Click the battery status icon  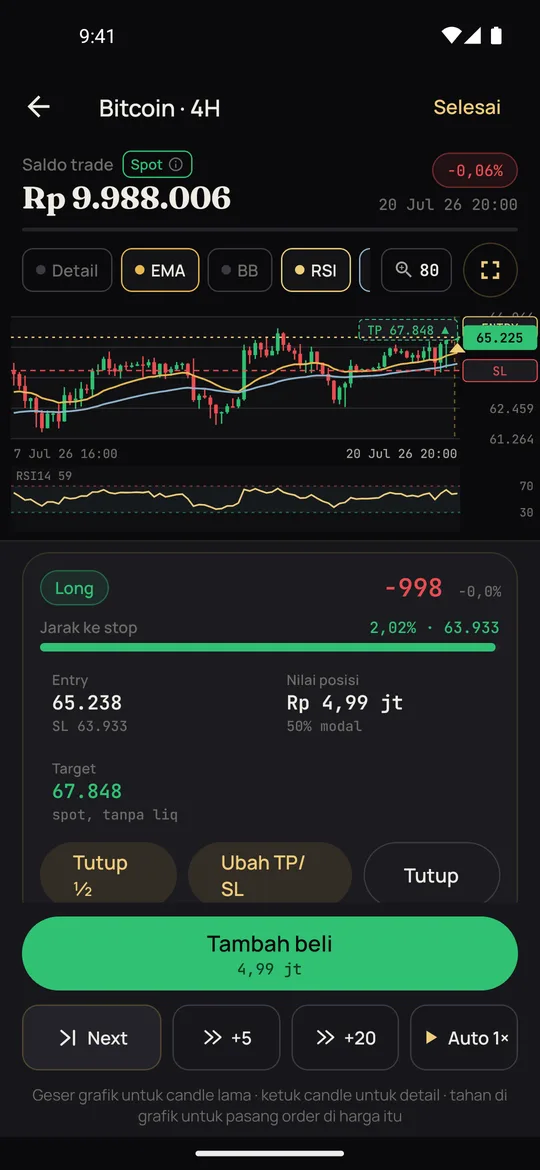pos(496,35)
